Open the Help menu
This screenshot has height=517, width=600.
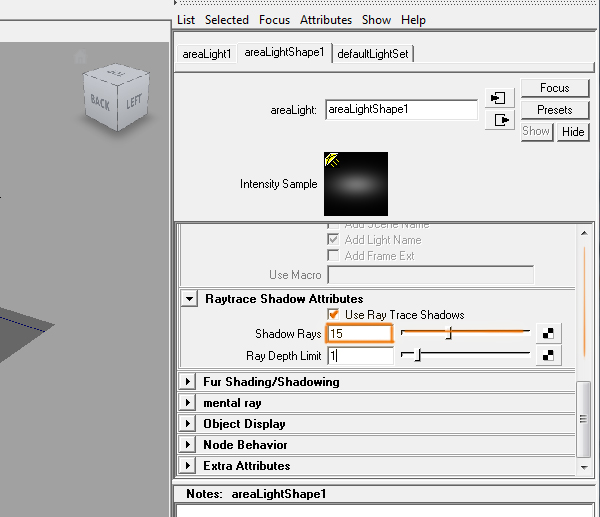(x=413, y=20)
